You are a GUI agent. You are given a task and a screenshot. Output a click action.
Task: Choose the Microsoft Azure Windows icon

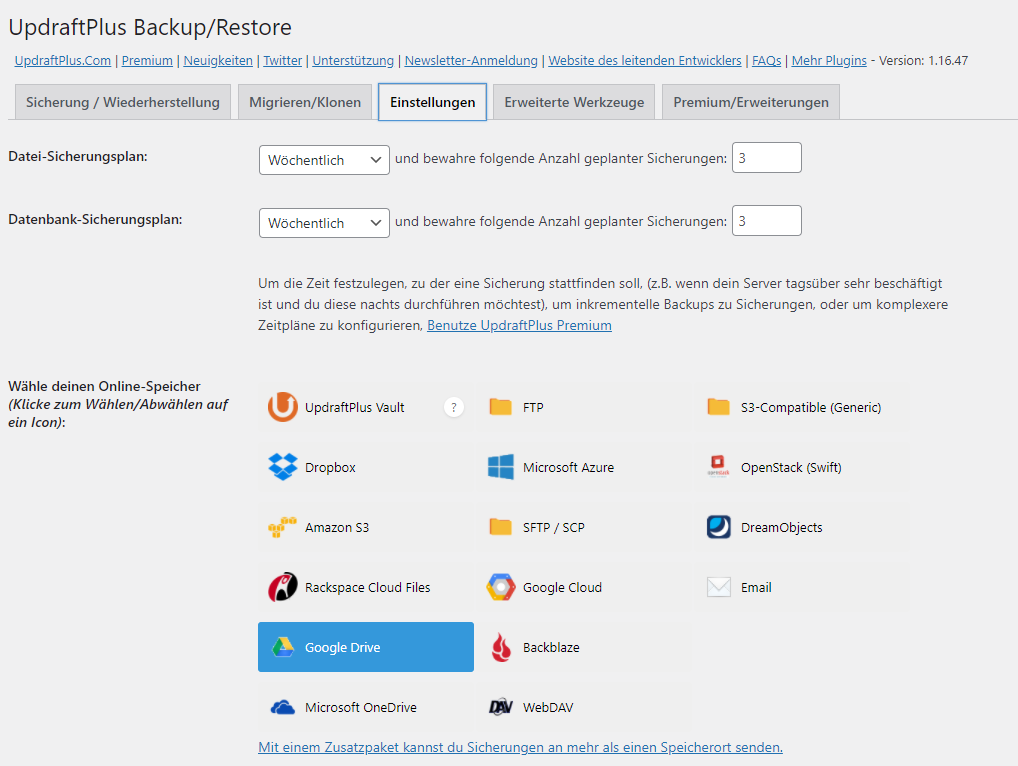501,467
